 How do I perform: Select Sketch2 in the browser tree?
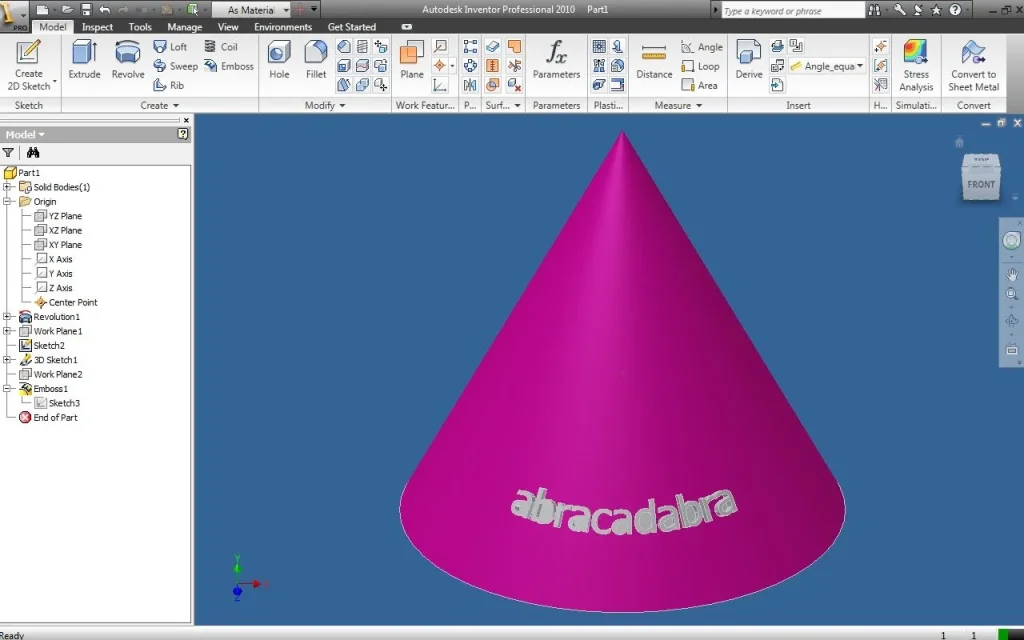click(42, 345)
